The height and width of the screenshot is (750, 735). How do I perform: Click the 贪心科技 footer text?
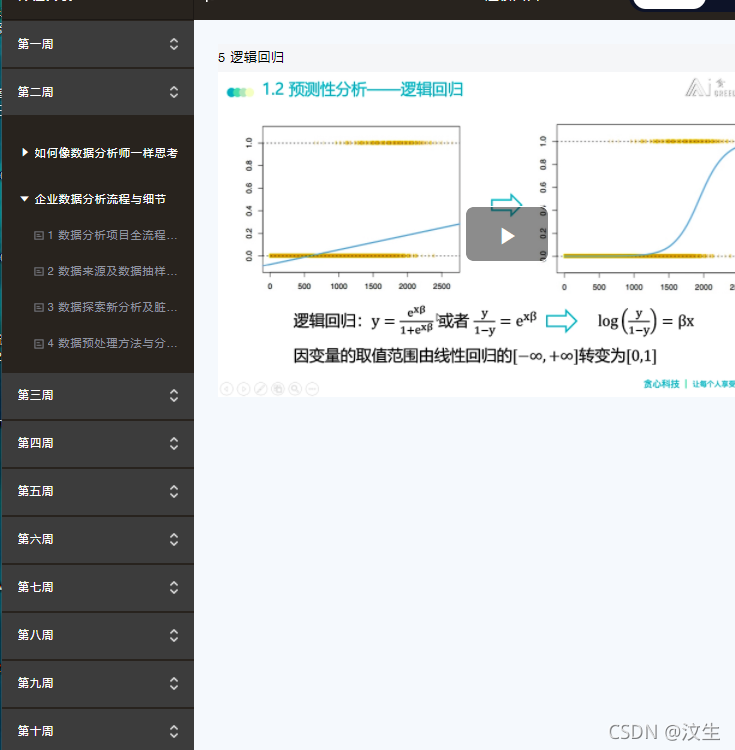pyautogui.click(x=661, y=384)
